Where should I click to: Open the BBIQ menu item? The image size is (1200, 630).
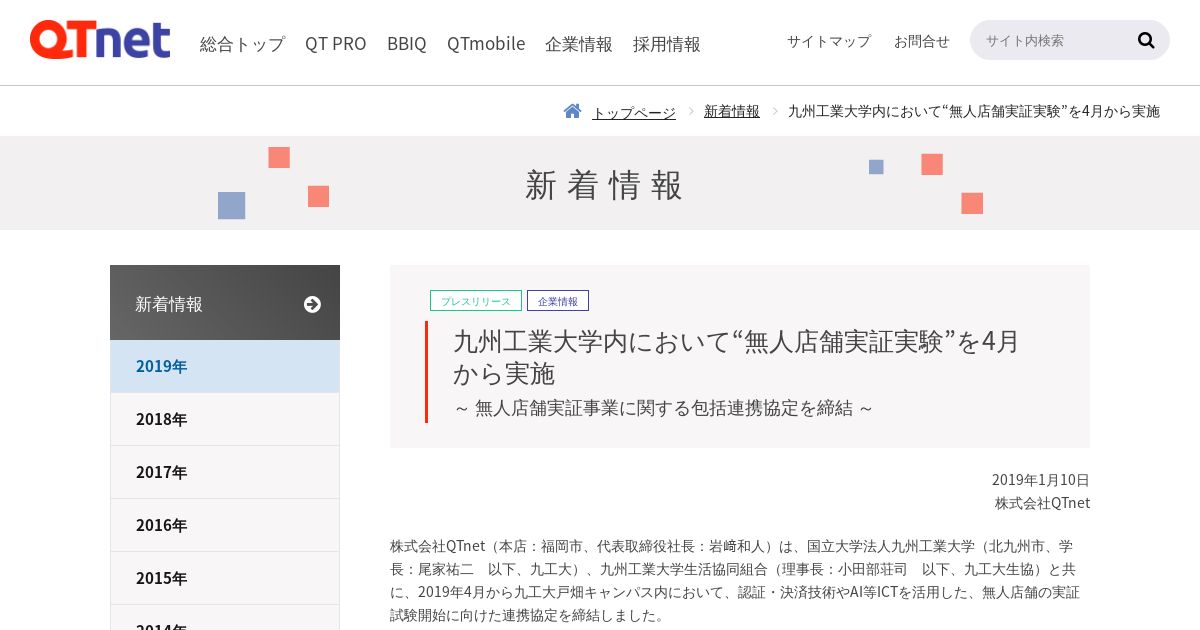click(x=407, y=43)
